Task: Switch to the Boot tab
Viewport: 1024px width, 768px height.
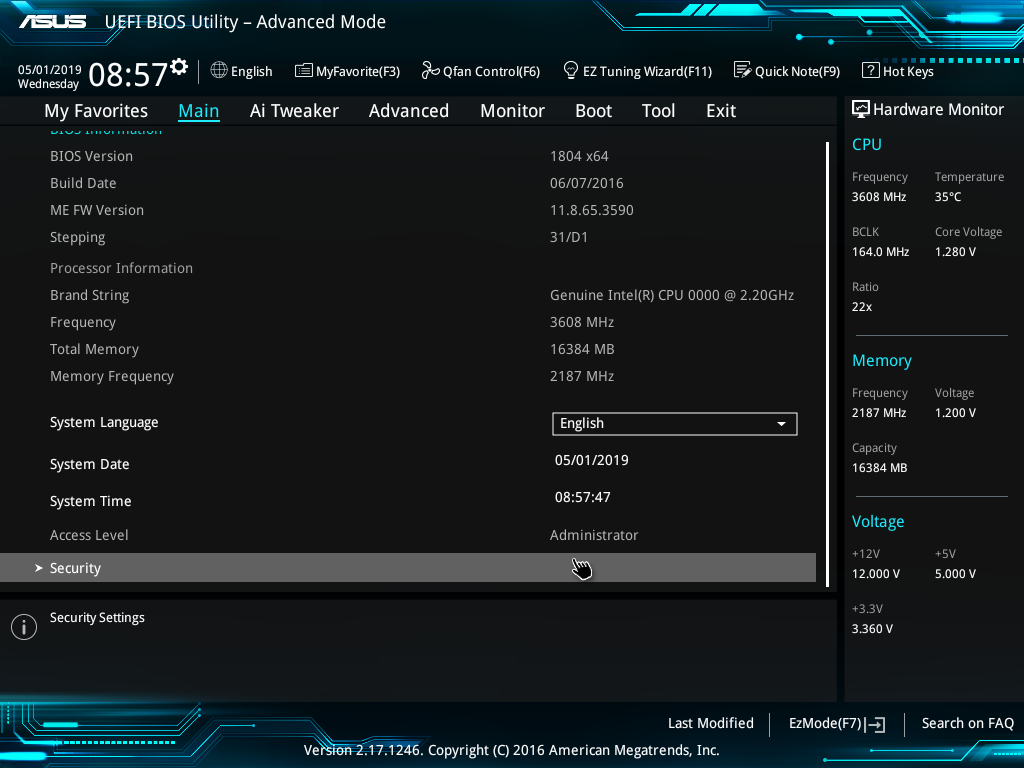Action: point(594,111)
